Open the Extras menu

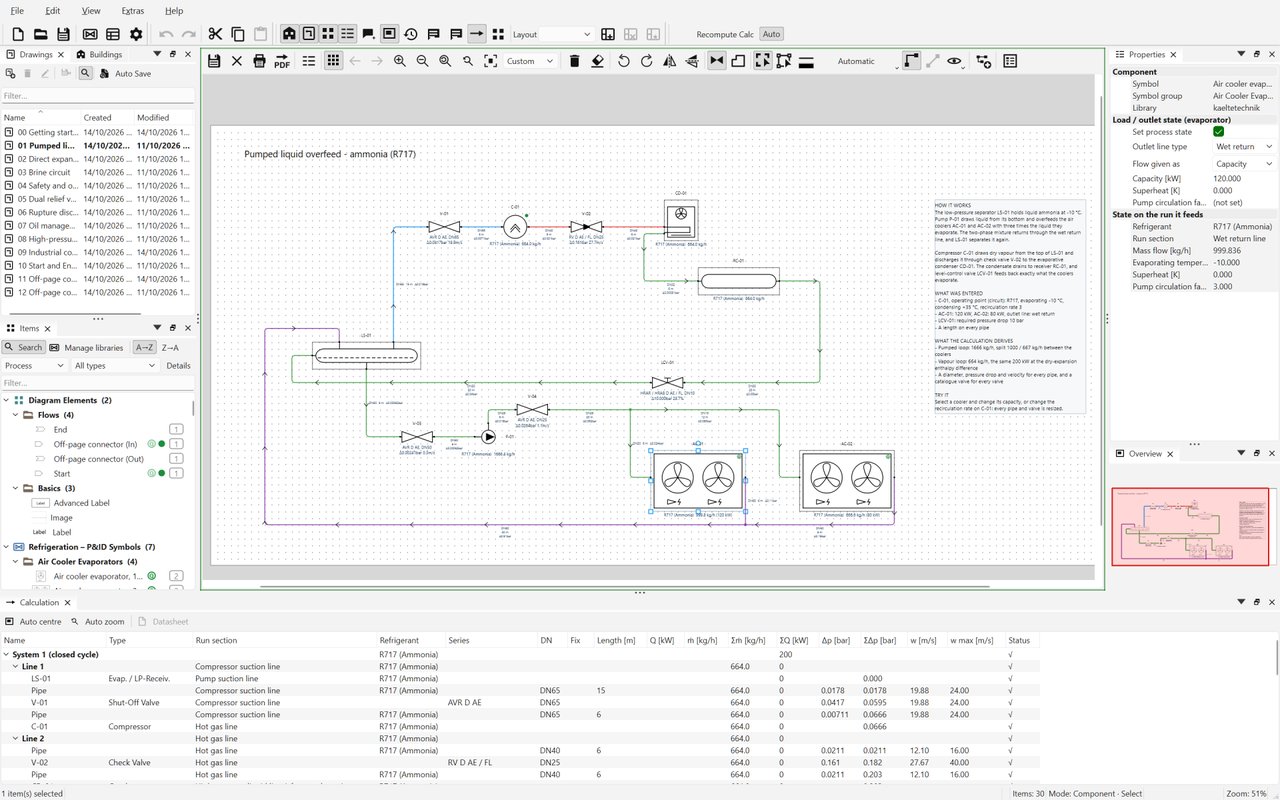tap(132, 10)
